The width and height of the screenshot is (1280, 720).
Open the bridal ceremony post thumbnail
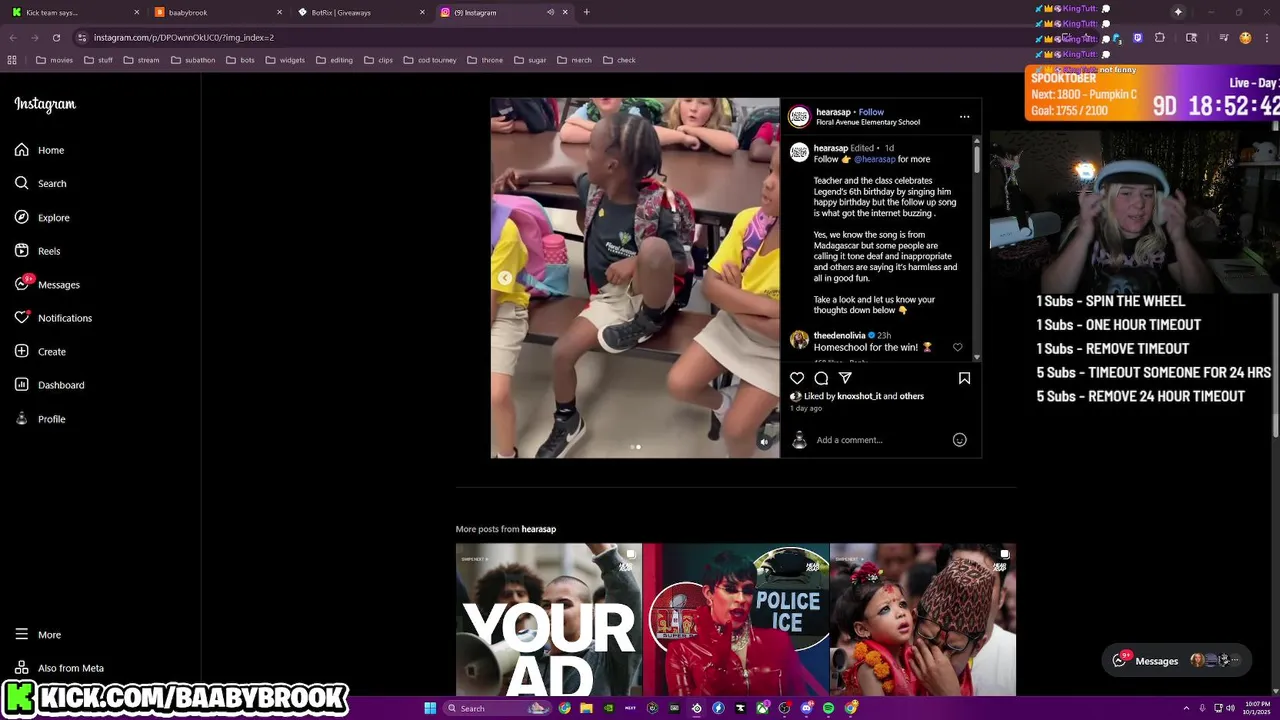tap(923, 619)
